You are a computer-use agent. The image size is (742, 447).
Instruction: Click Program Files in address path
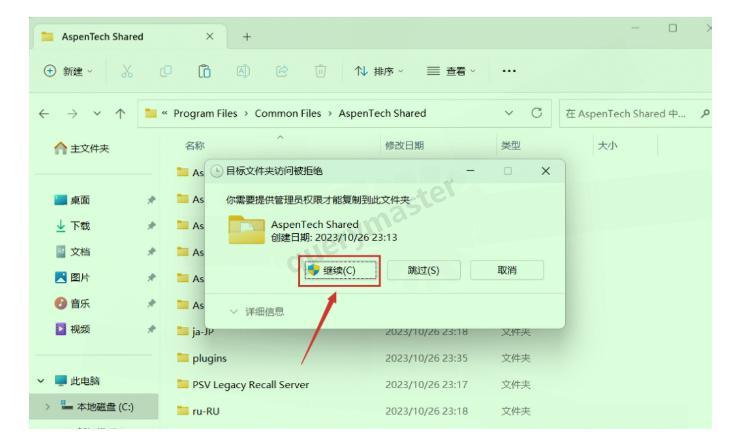205,114
